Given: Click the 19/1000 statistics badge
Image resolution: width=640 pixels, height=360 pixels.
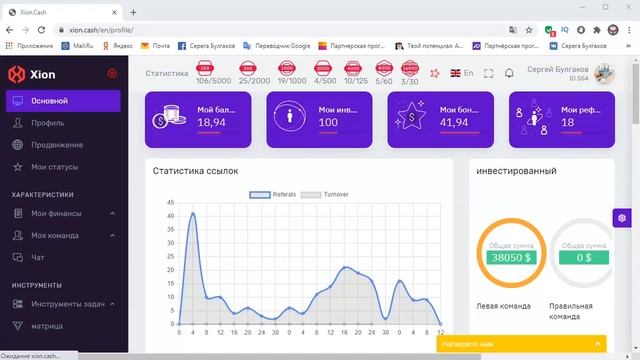Looking at the screenshot, I should pyautogui.click(x=291, y=73).
